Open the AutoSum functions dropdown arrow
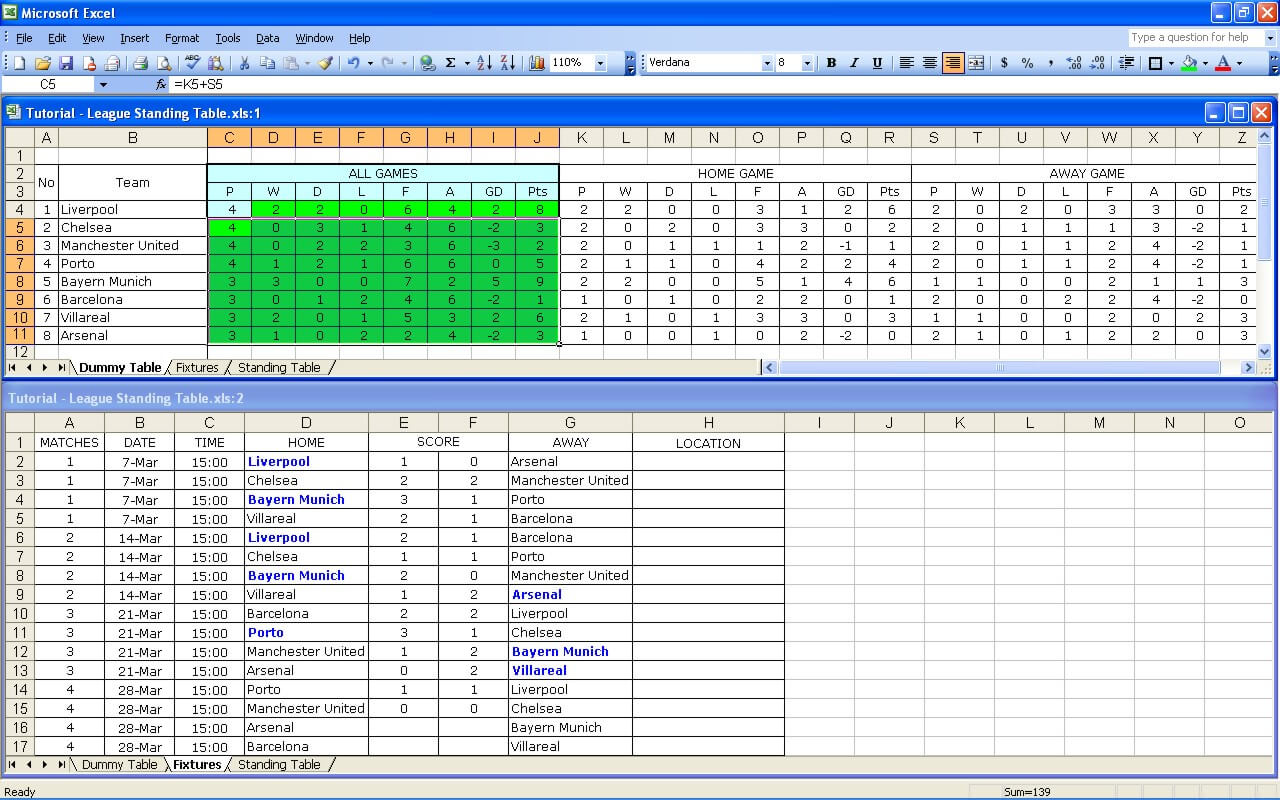Screen dimensions: 1280x800 tap(466, 62)
